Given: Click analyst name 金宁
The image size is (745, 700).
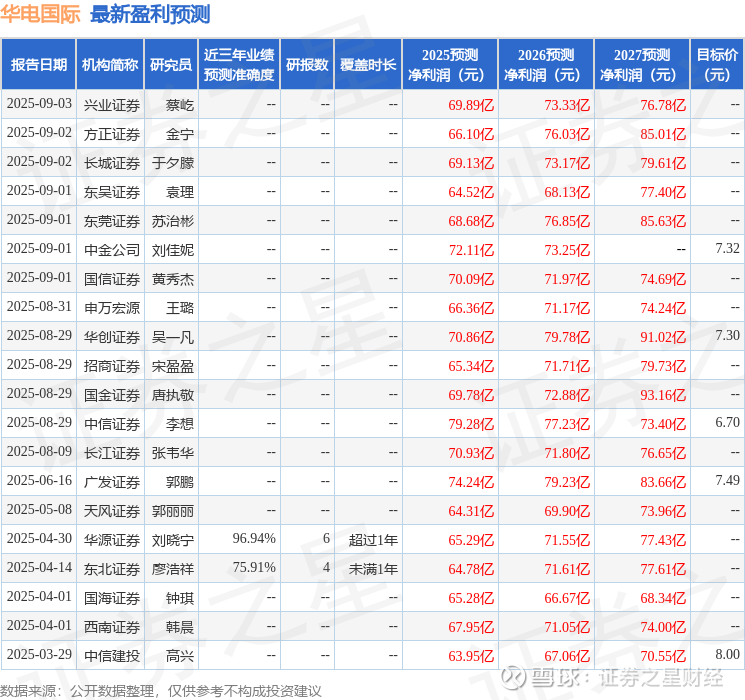Looking at the screenshot, I should [180, 134].
